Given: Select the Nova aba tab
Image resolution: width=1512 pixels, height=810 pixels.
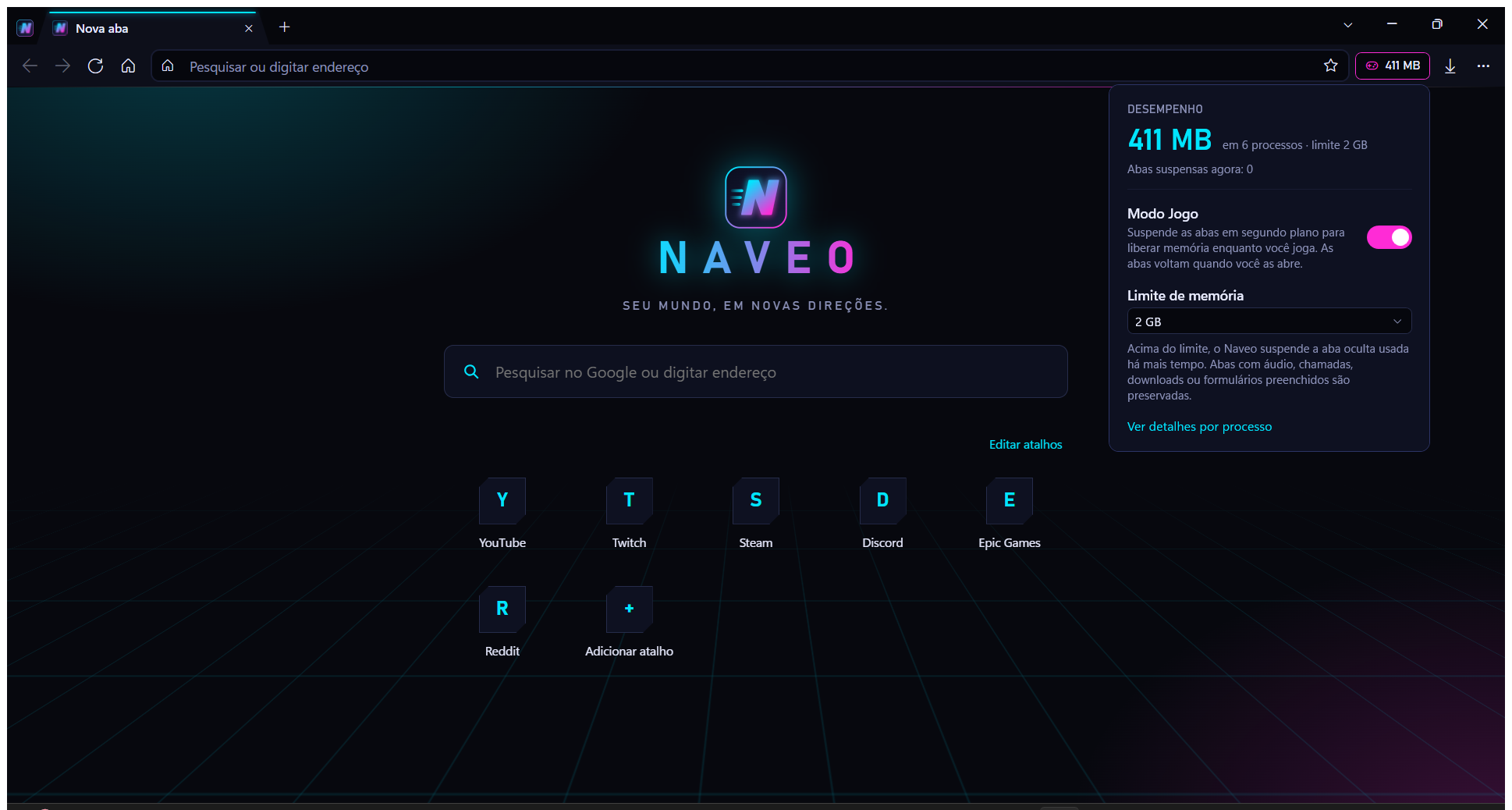Looking at the screenshot, I should pyautogui.click(x=153, y=28).
